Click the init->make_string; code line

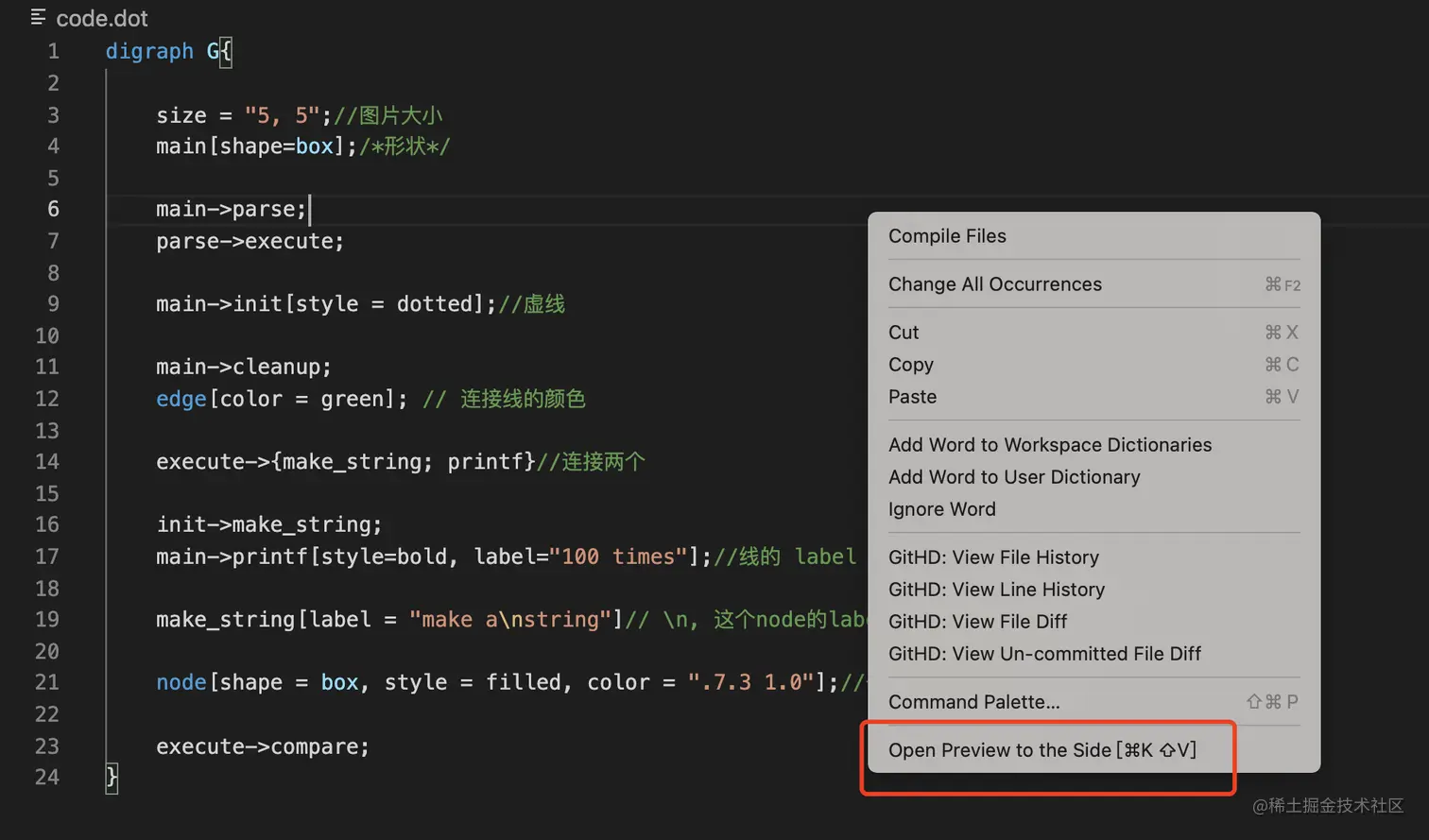click(x=269, y=524)
